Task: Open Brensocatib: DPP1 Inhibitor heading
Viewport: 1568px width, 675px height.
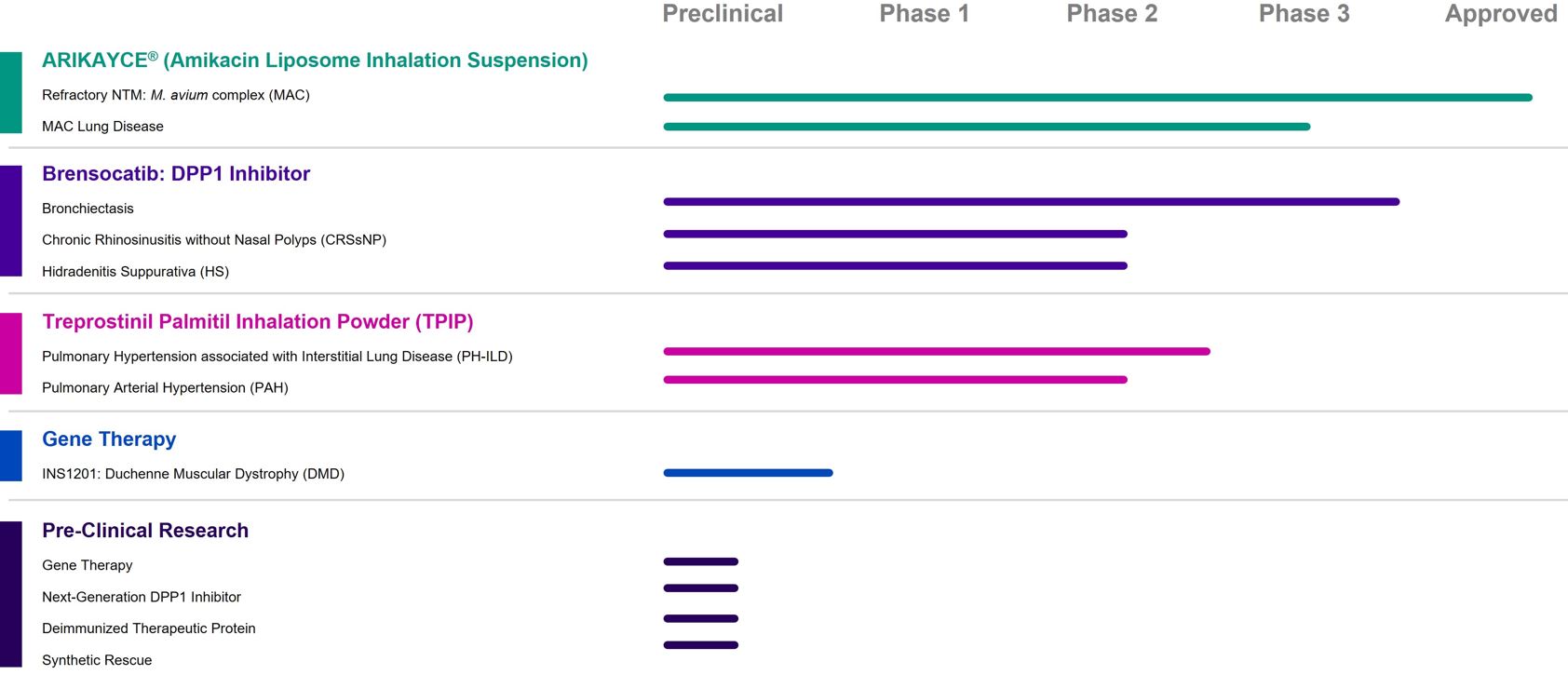Action: point(176,174)
